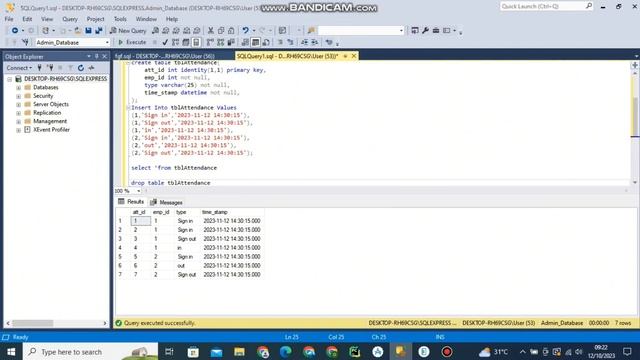Click the Copy icon in toolbar
640x360 pixels.
[x=221, y=31]
